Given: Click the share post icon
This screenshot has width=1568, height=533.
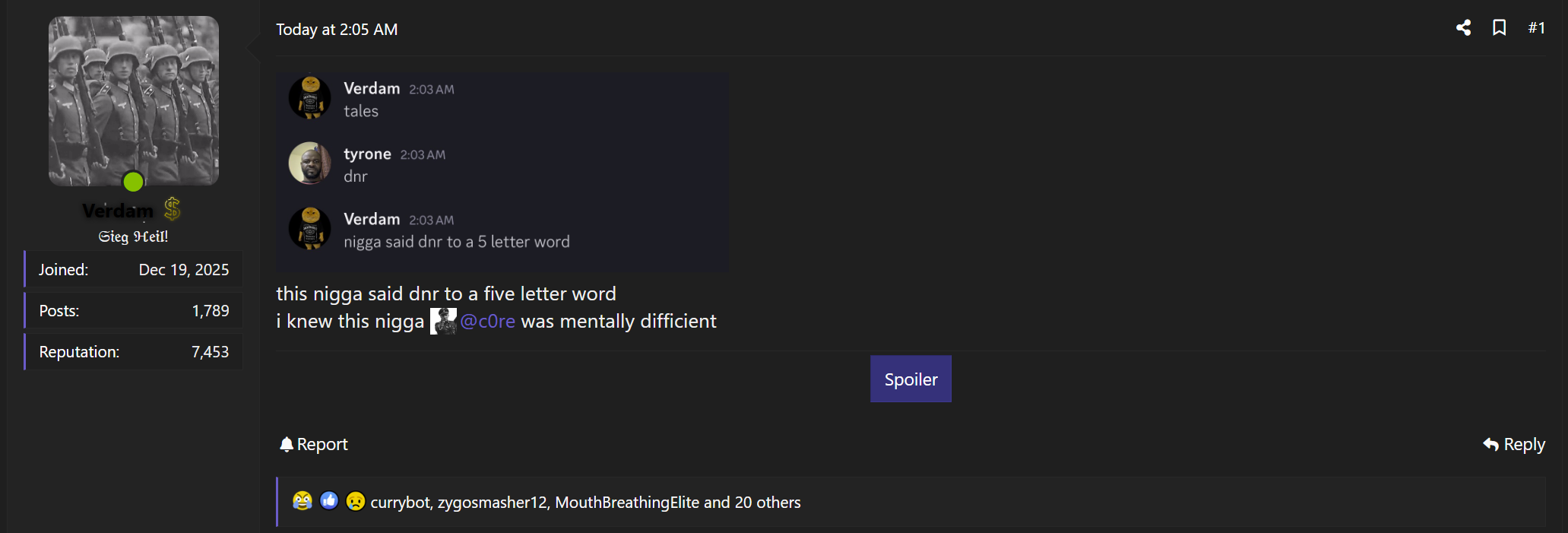Looking at the screenshot, I should (x=1463, y=28).
